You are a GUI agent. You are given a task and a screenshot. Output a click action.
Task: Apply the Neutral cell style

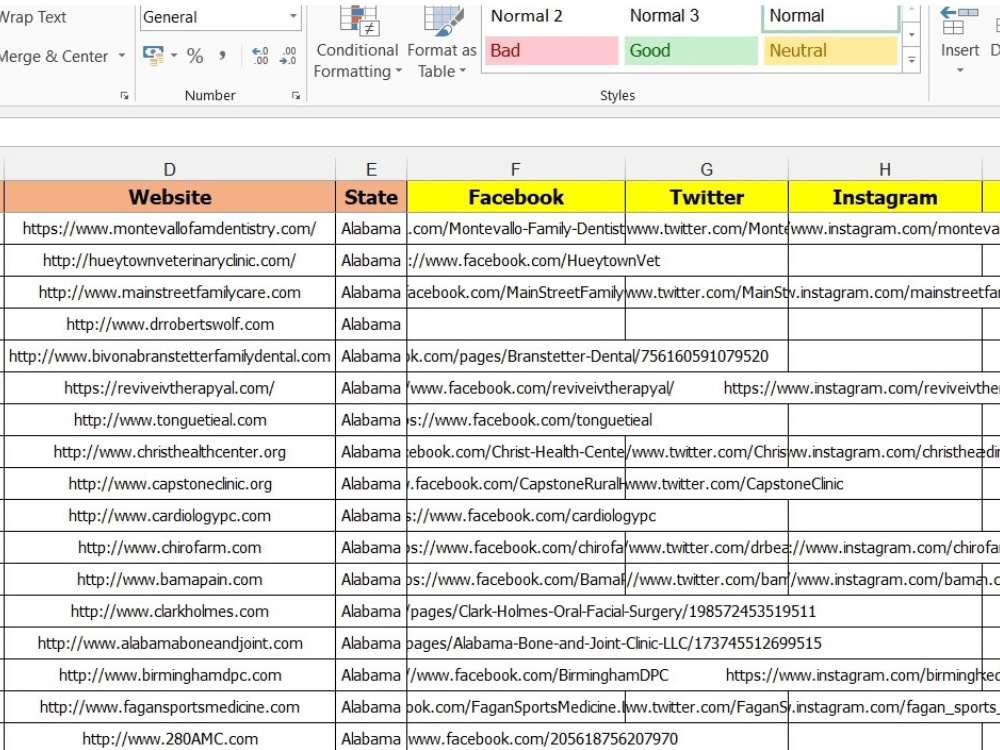(830, 50)
